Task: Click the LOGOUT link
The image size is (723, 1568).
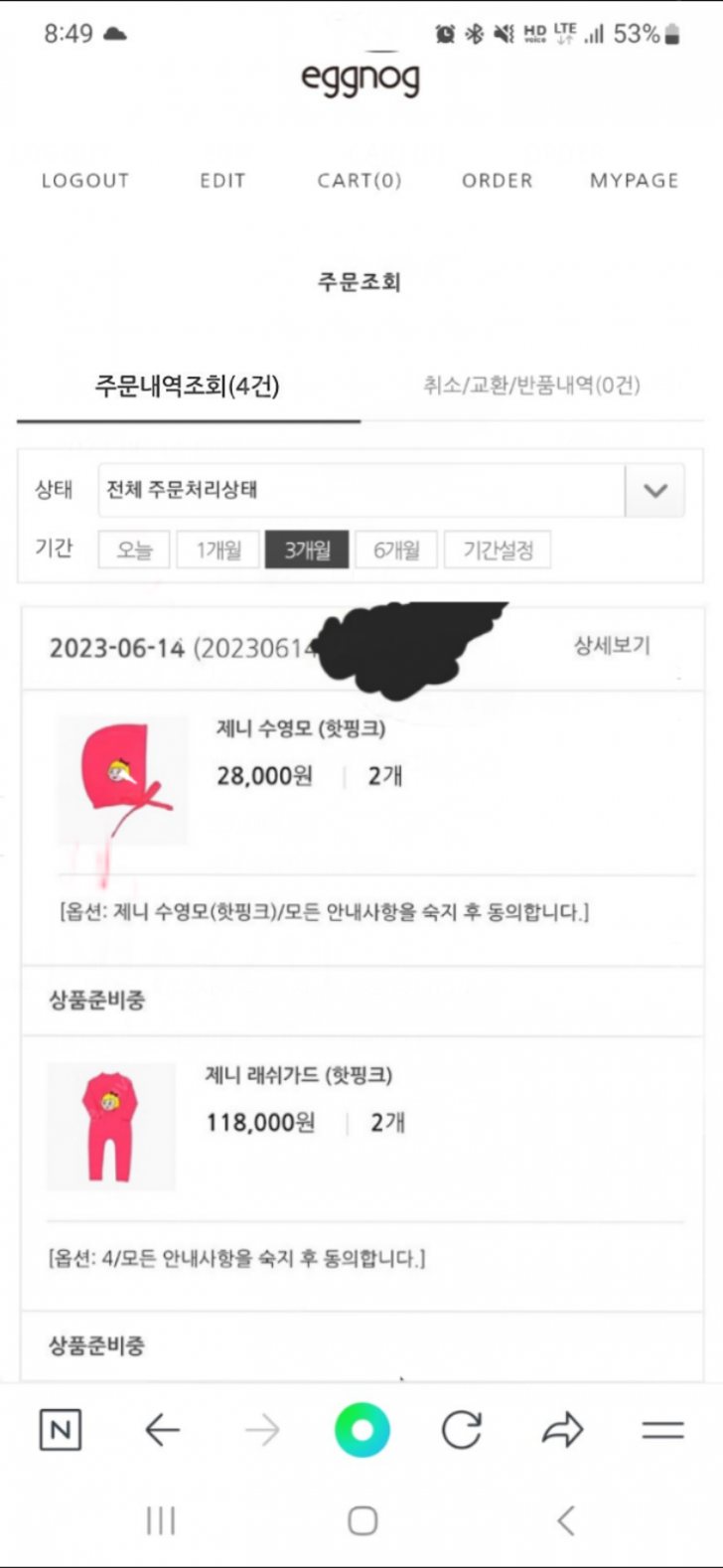Action: [x=85, y=181]
